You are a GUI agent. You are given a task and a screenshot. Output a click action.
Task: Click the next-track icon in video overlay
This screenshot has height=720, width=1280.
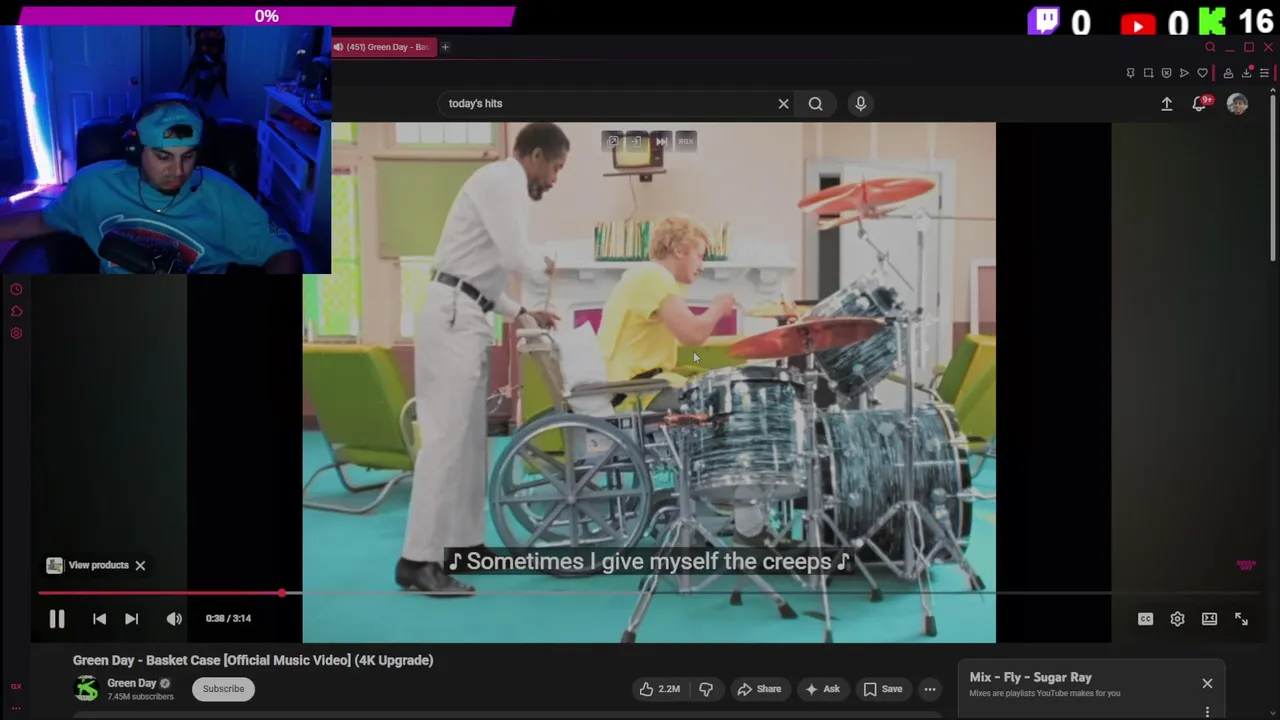pyautogui.click(x=661, y=141)
